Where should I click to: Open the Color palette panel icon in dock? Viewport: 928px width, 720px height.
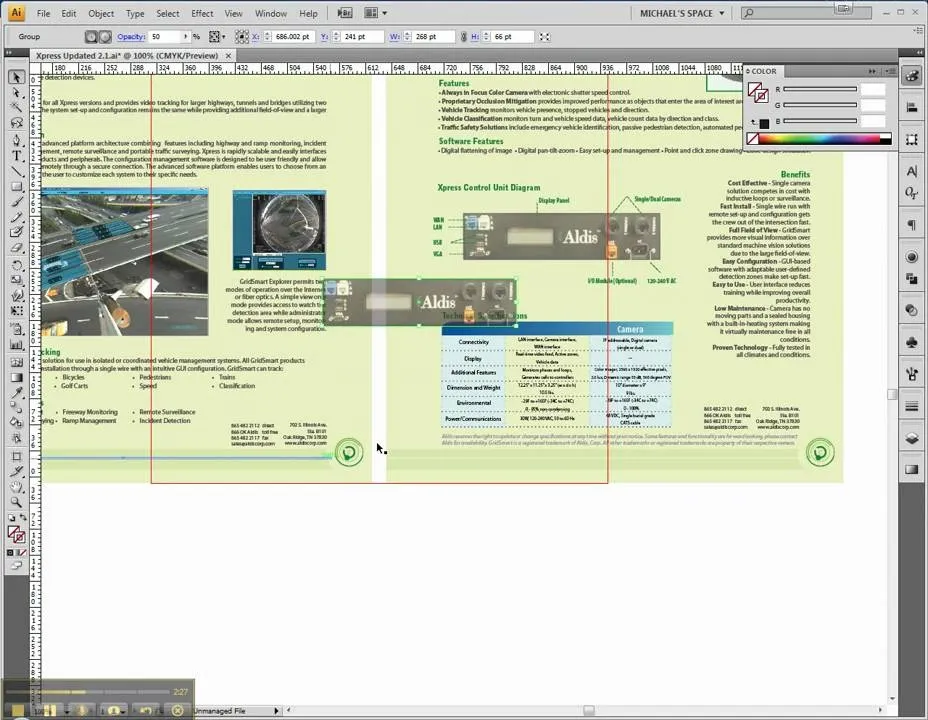point(912,76)
